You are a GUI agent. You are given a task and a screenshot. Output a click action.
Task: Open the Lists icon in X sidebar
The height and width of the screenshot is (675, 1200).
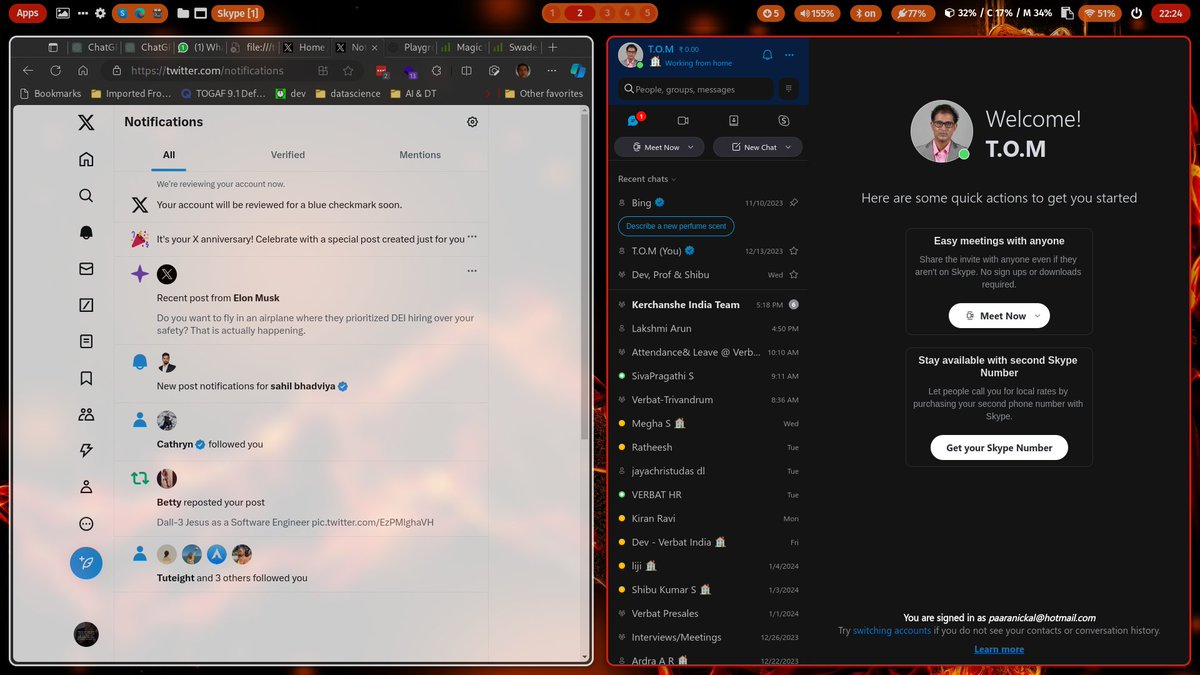[x=86, y=341]
